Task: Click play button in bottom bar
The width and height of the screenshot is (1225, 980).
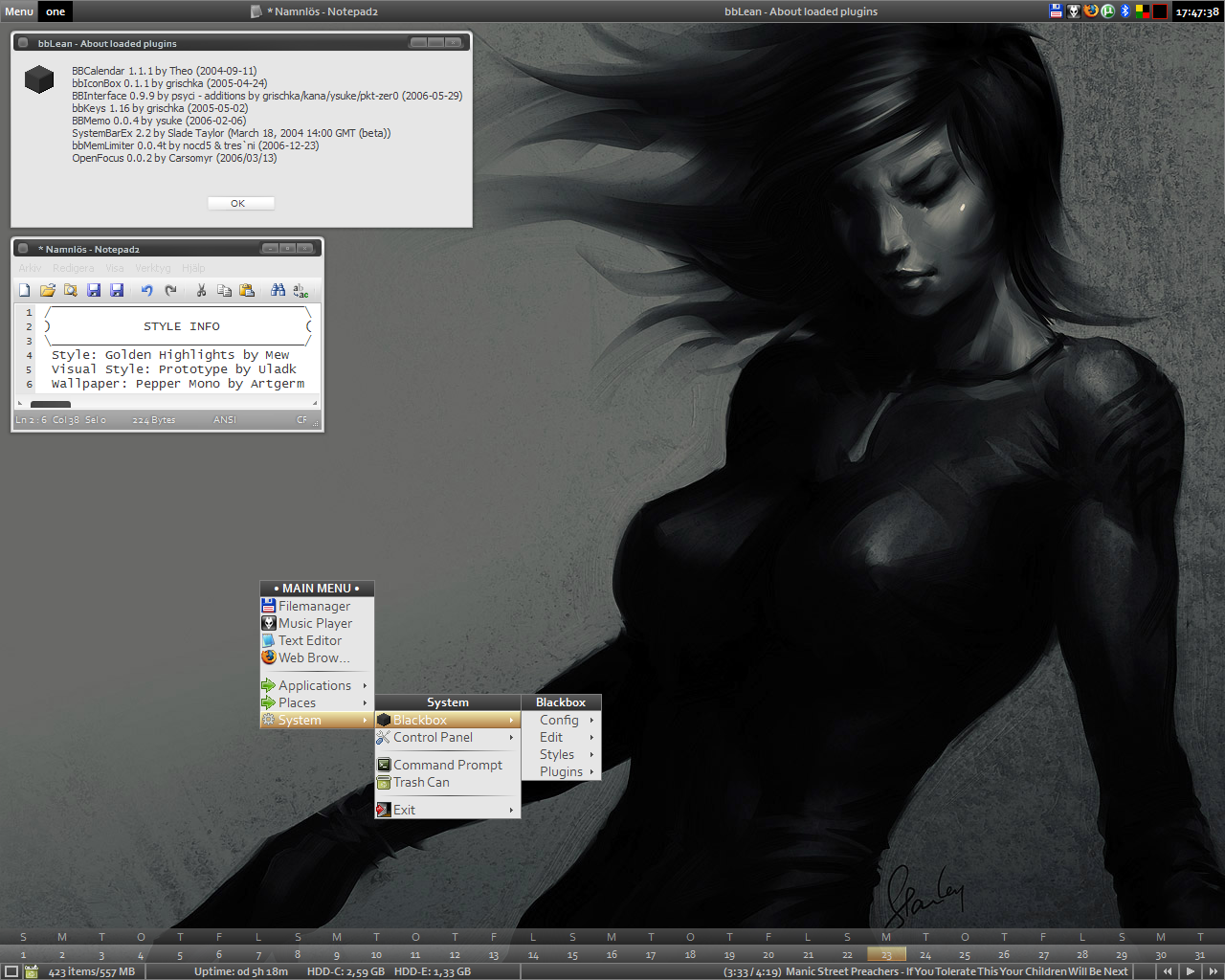Action: (1191, 971)
